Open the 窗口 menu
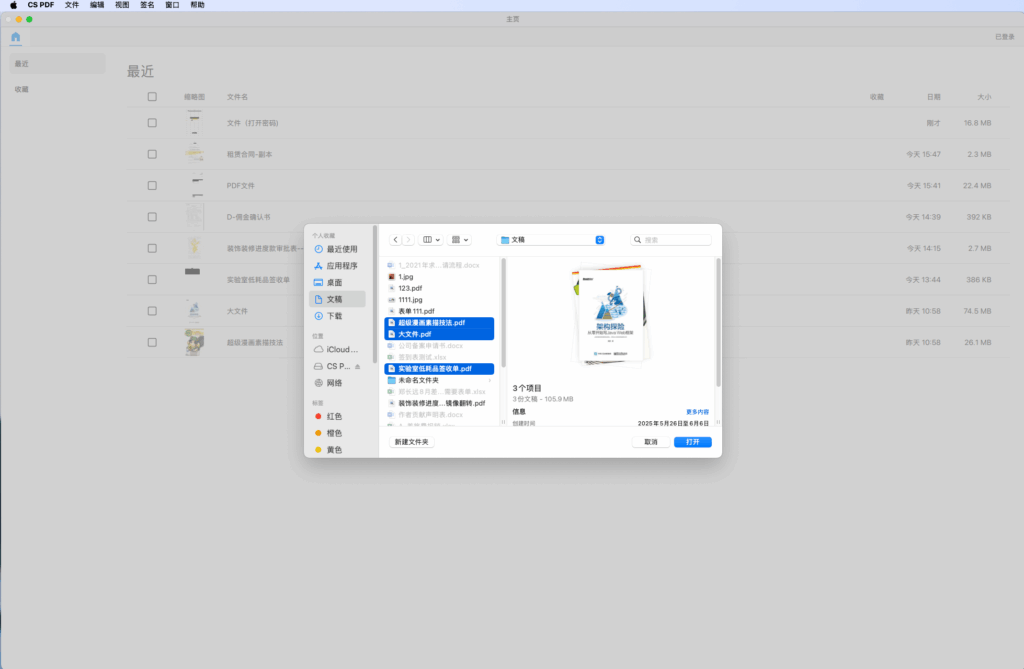The height and width of the screenshot is (669, 1024). tap(172, 5)
